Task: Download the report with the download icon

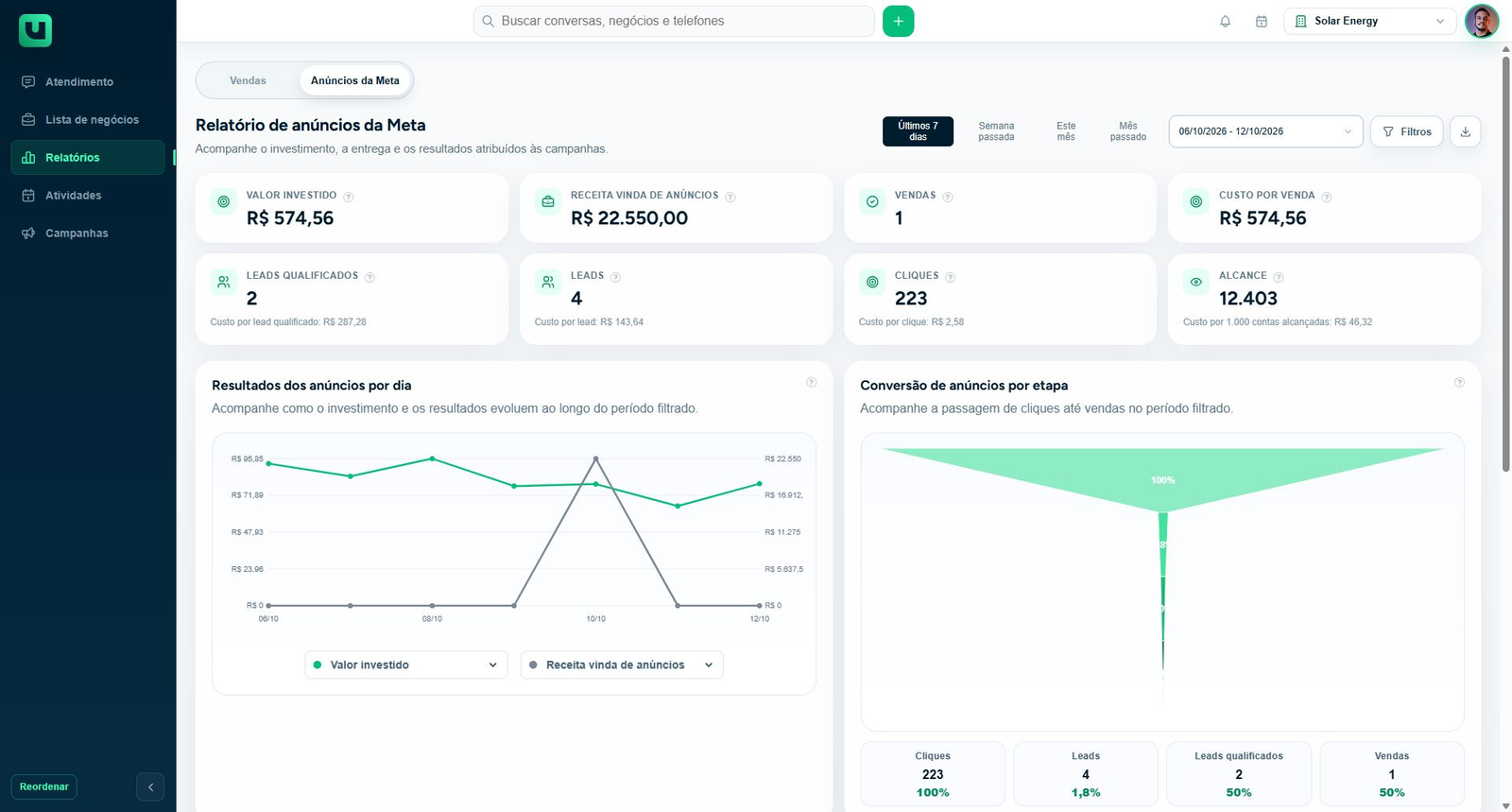Action: (1465, 131)
